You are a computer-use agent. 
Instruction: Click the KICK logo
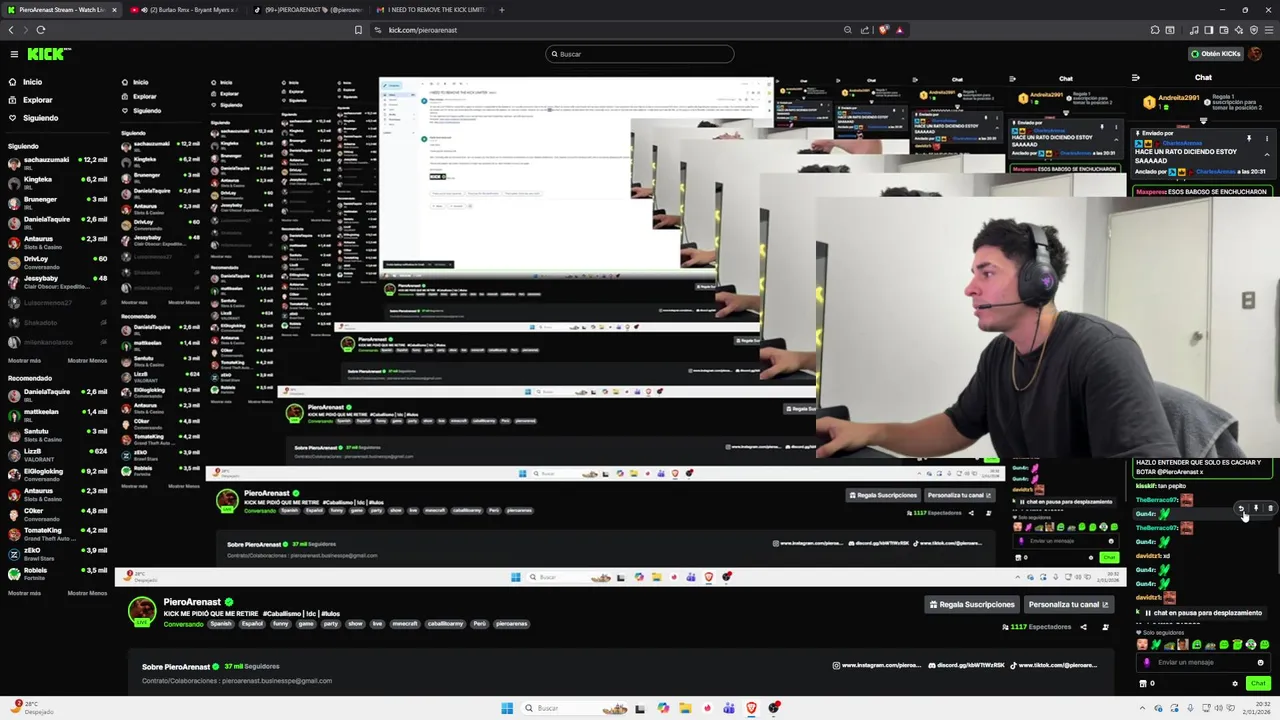pyautogui.click(x=48, y=54)
